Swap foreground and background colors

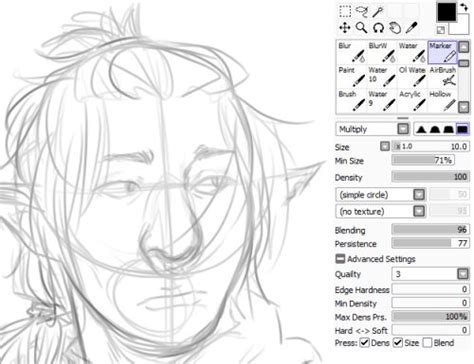(x=464, y=7)
